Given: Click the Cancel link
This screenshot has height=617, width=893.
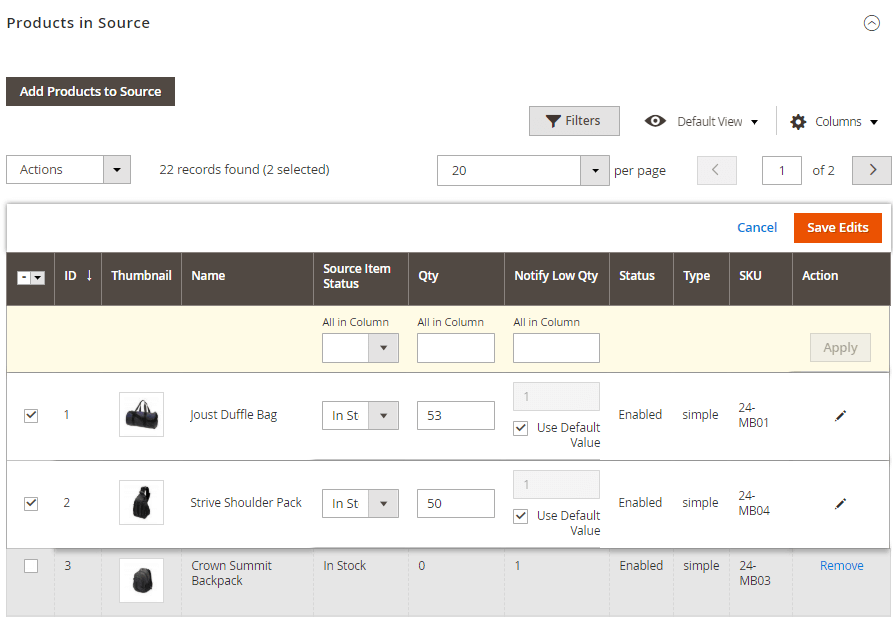Looking at the screenshot, I should click(757, 227).
